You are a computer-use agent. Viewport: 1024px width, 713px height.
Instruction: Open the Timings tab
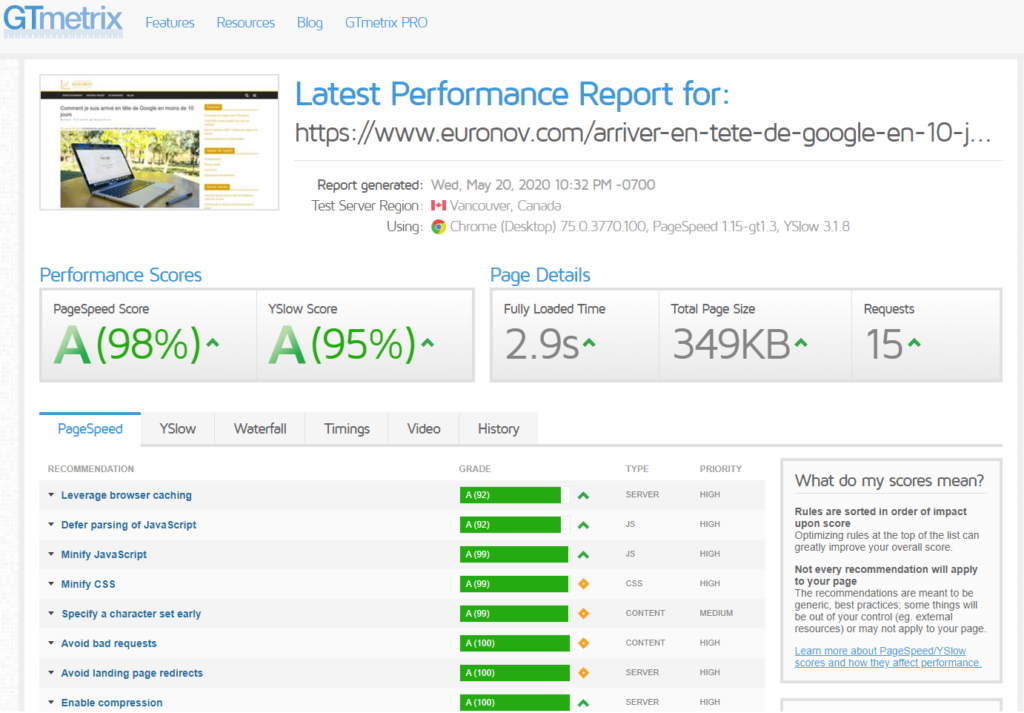(347, 429)
